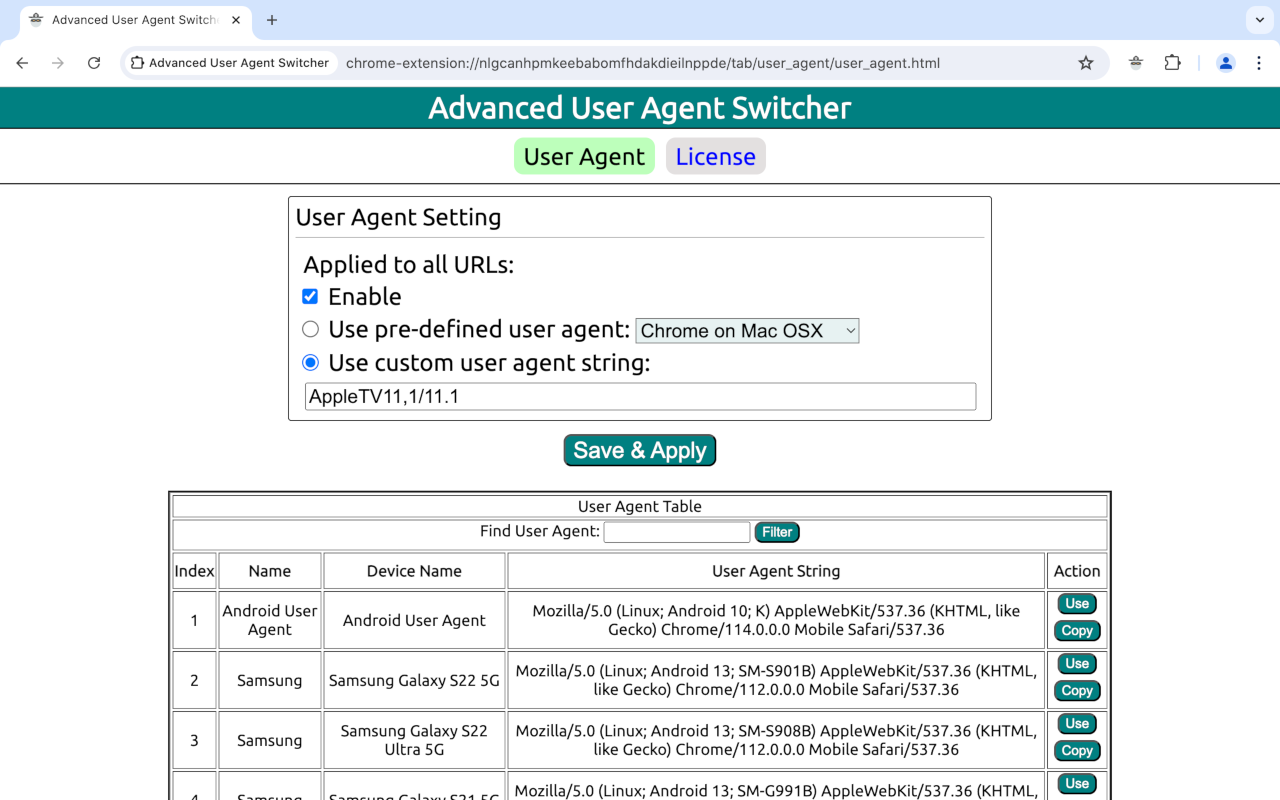This screenshot has width=1280, height=800.
Task: Click the Save & Apply button
Action: 639,450
